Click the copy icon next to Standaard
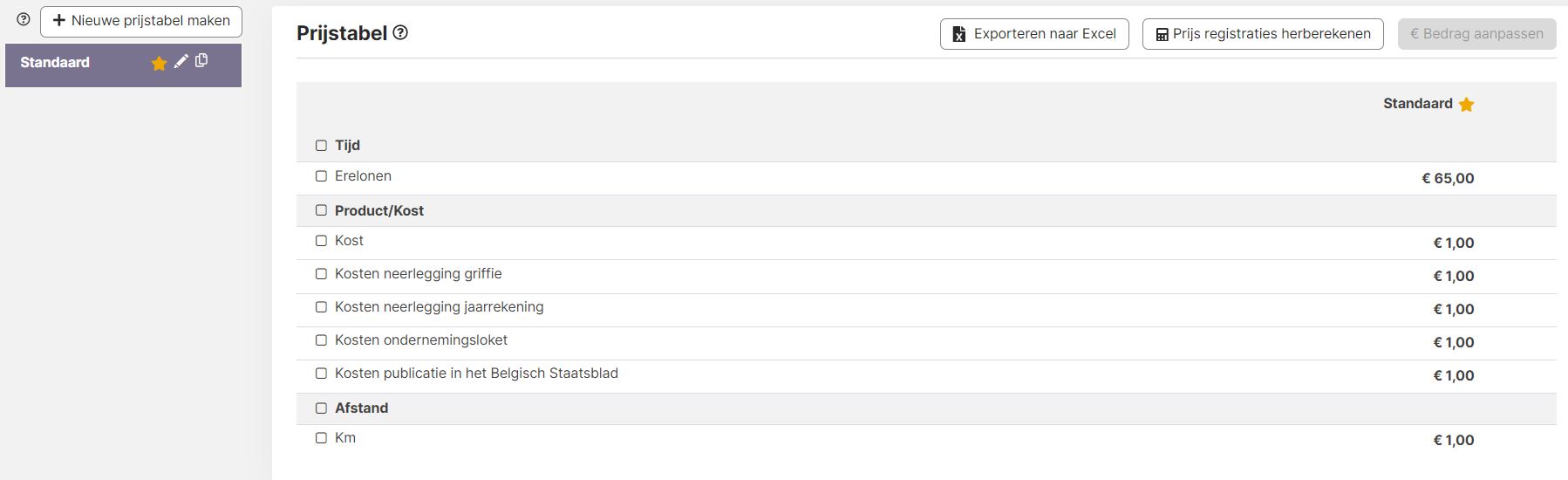The image size is (1568, 480). tap(201, 60)
